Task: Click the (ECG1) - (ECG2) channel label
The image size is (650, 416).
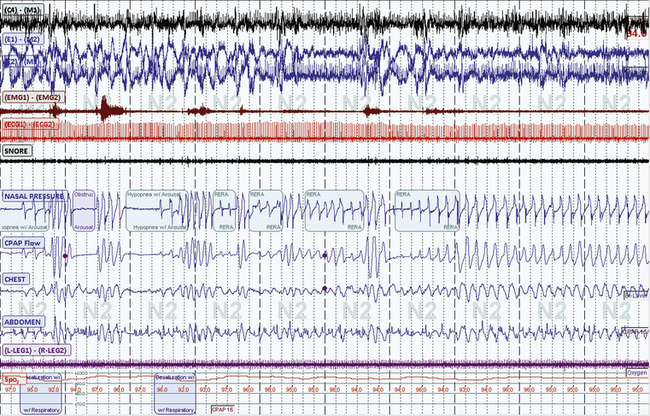Action: coord(31,124)
